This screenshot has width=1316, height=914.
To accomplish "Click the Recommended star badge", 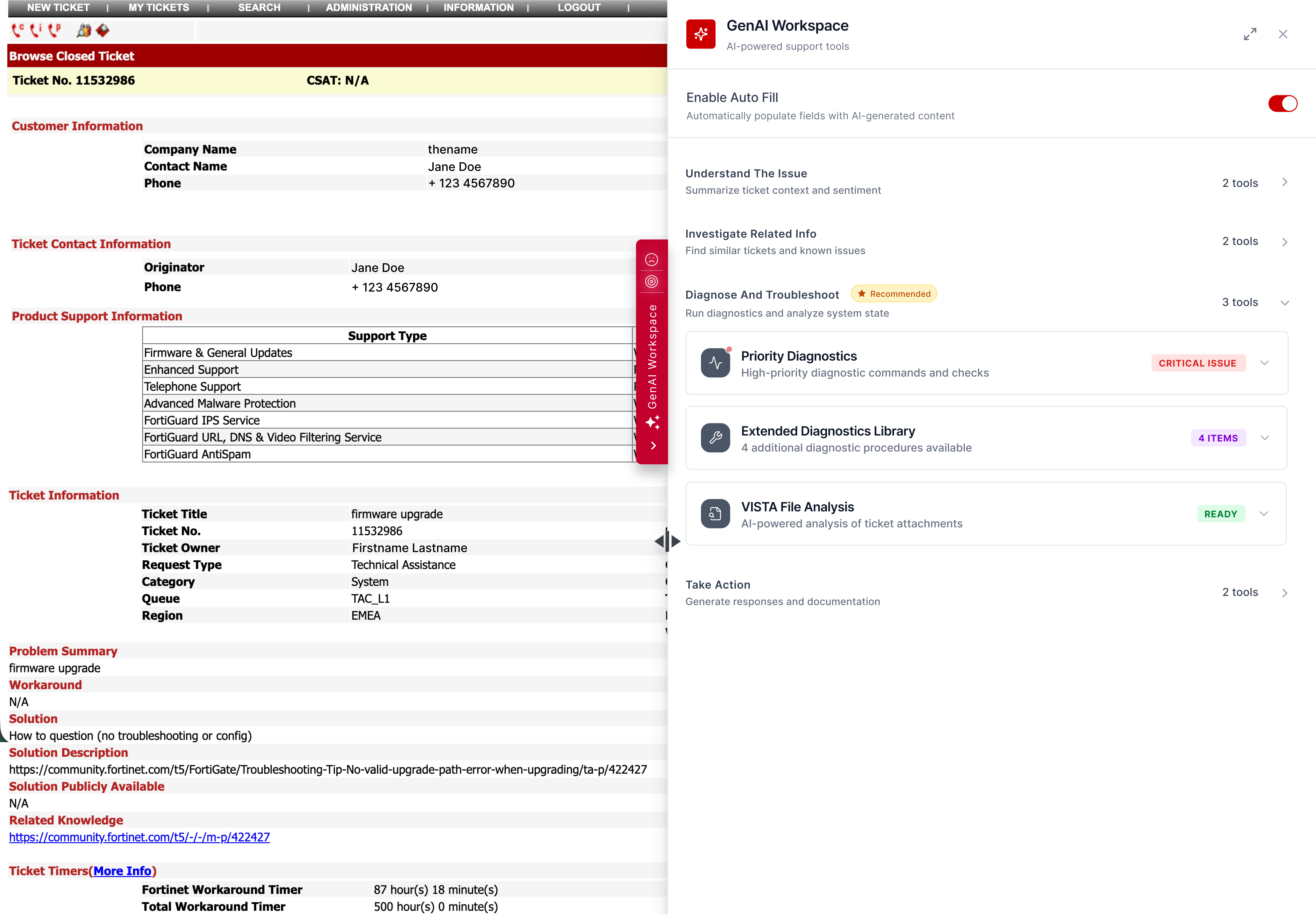I will tap(894, 294).
